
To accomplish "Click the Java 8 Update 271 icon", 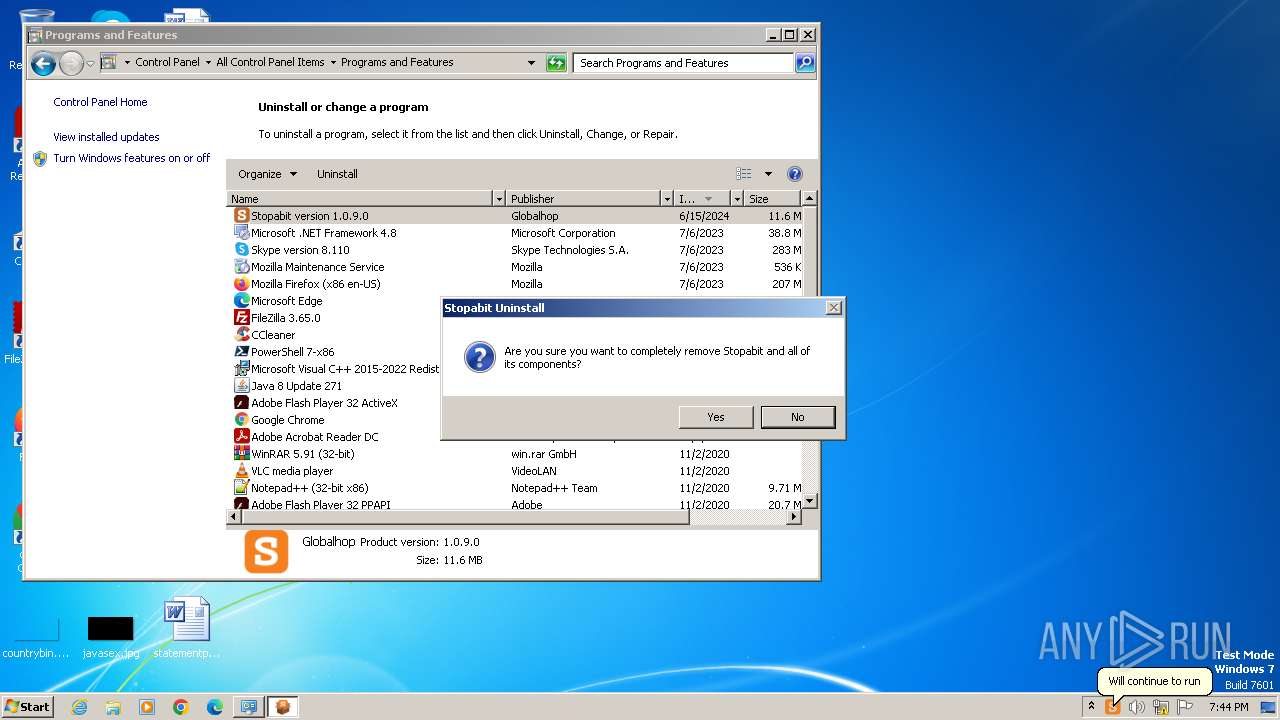I will 241,386.
